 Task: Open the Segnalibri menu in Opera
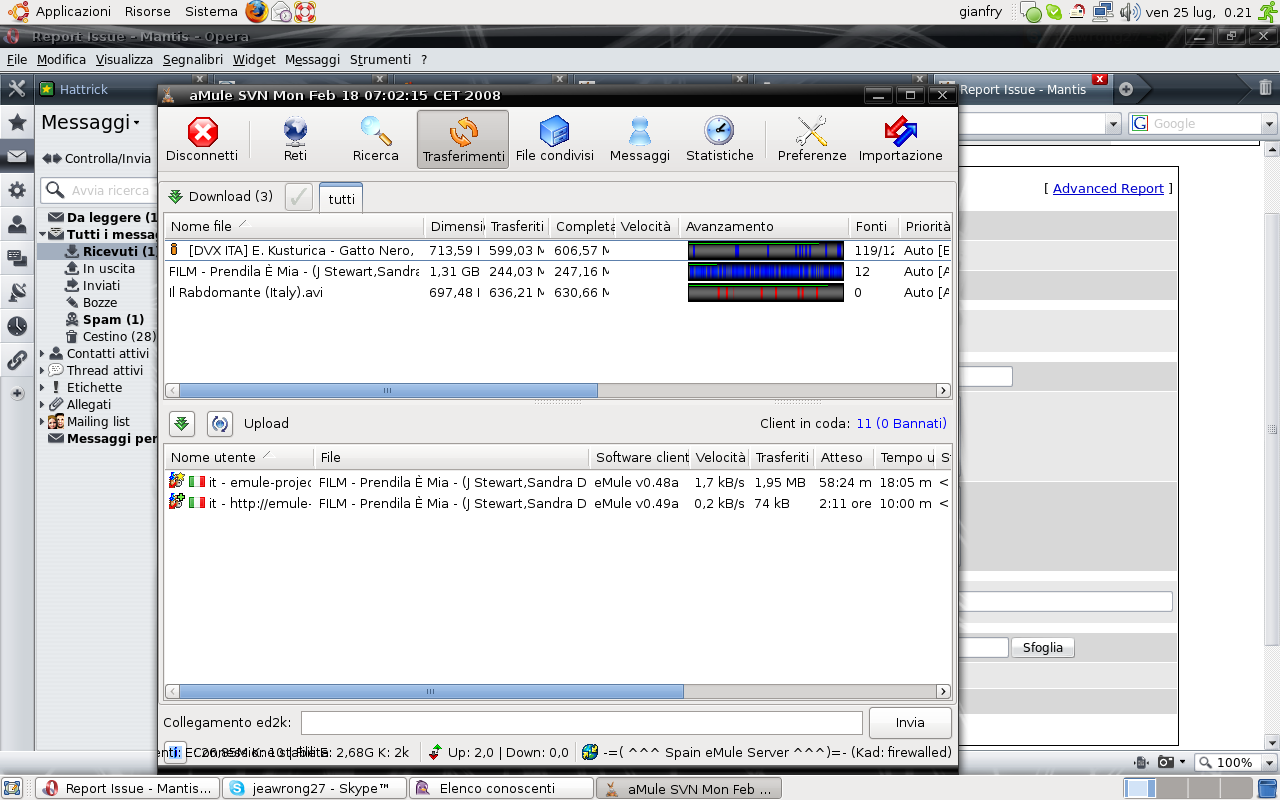(x=193, y=60)
